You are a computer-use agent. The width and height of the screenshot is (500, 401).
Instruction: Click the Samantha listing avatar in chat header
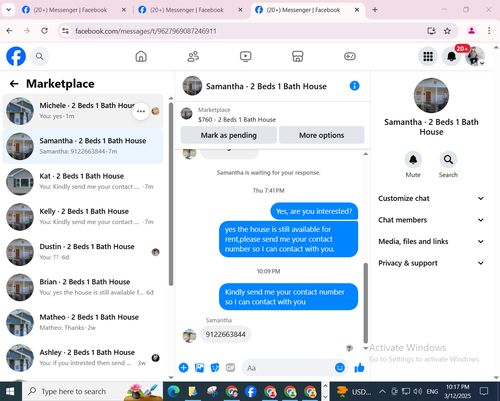click(x=192, y=86)
